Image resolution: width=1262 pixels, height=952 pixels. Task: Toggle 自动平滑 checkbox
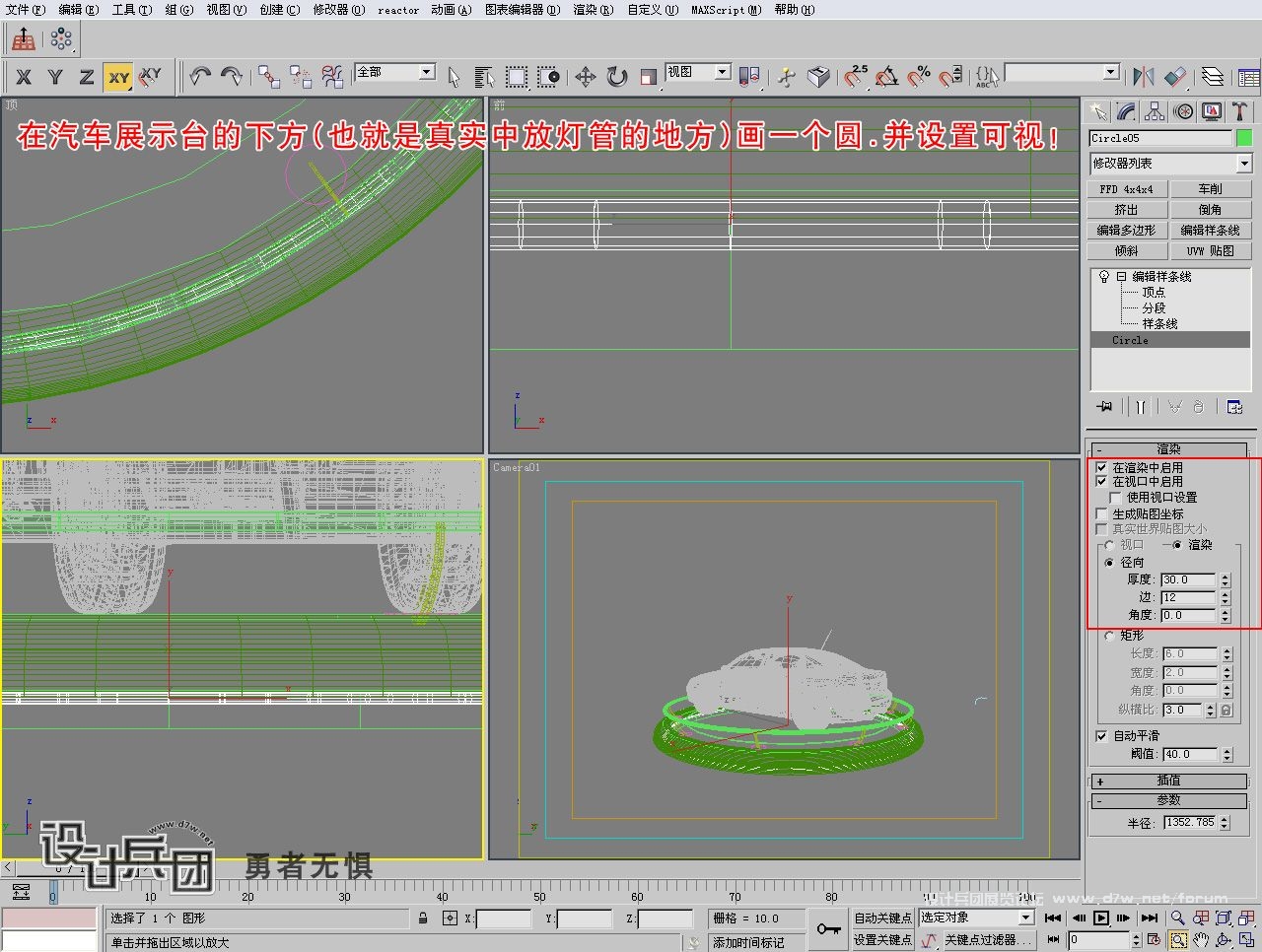coord(1102,735)
